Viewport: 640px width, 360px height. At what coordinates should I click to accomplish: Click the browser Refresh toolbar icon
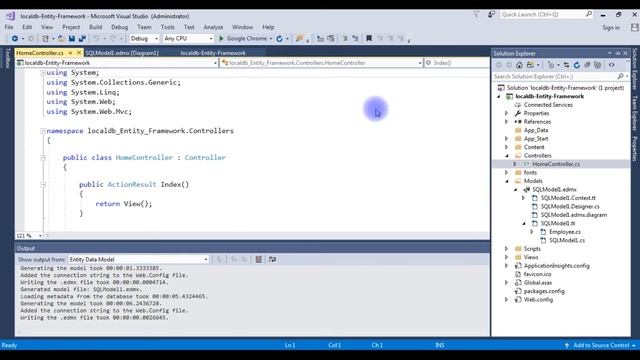(x=279, y=39)
